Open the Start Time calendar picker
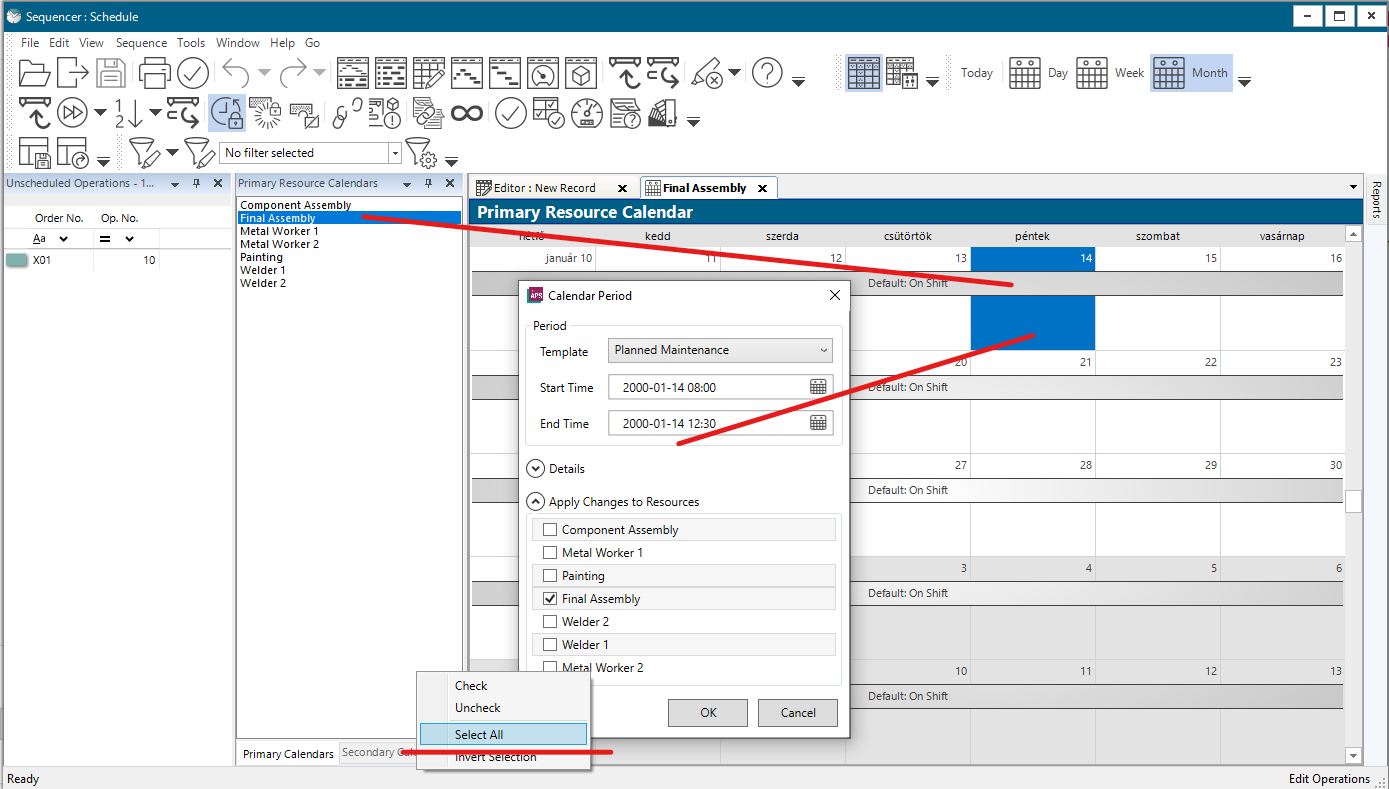The height and width of the screenshot is (789, 1389). pos(818,387)
